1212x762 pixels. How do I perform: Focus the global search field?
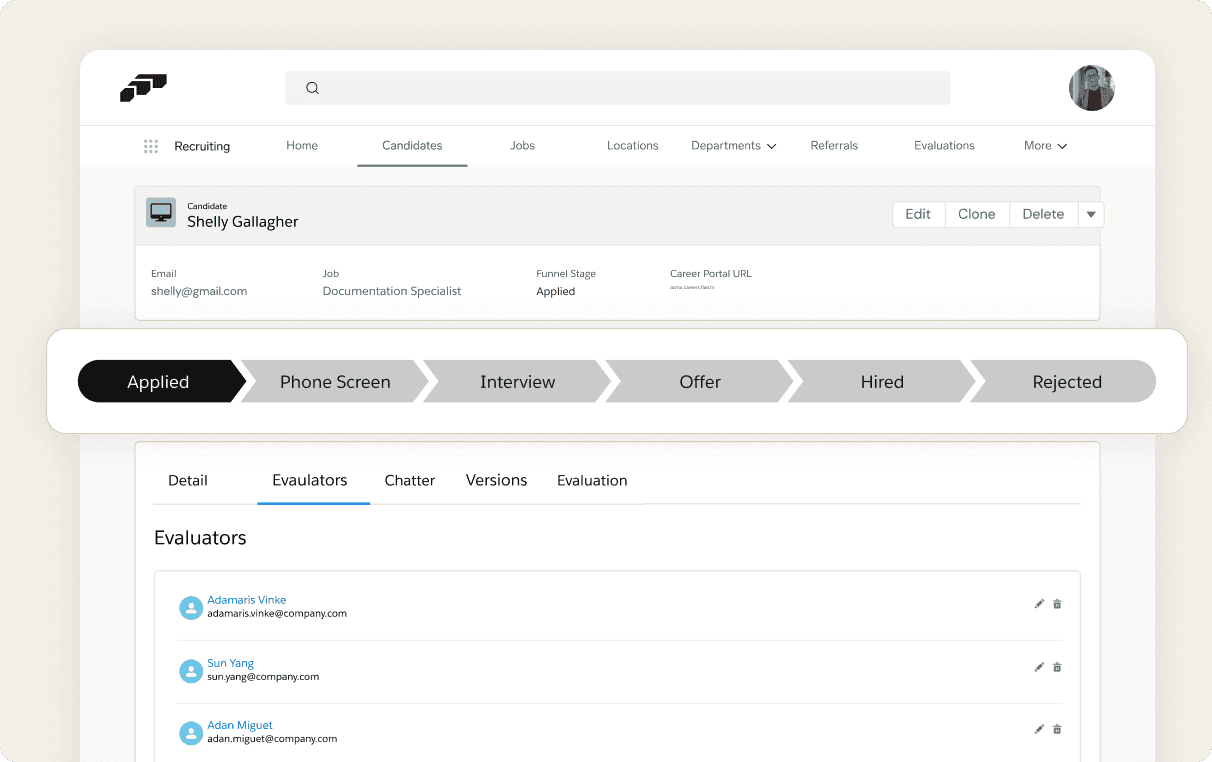[x=618, y=88]
